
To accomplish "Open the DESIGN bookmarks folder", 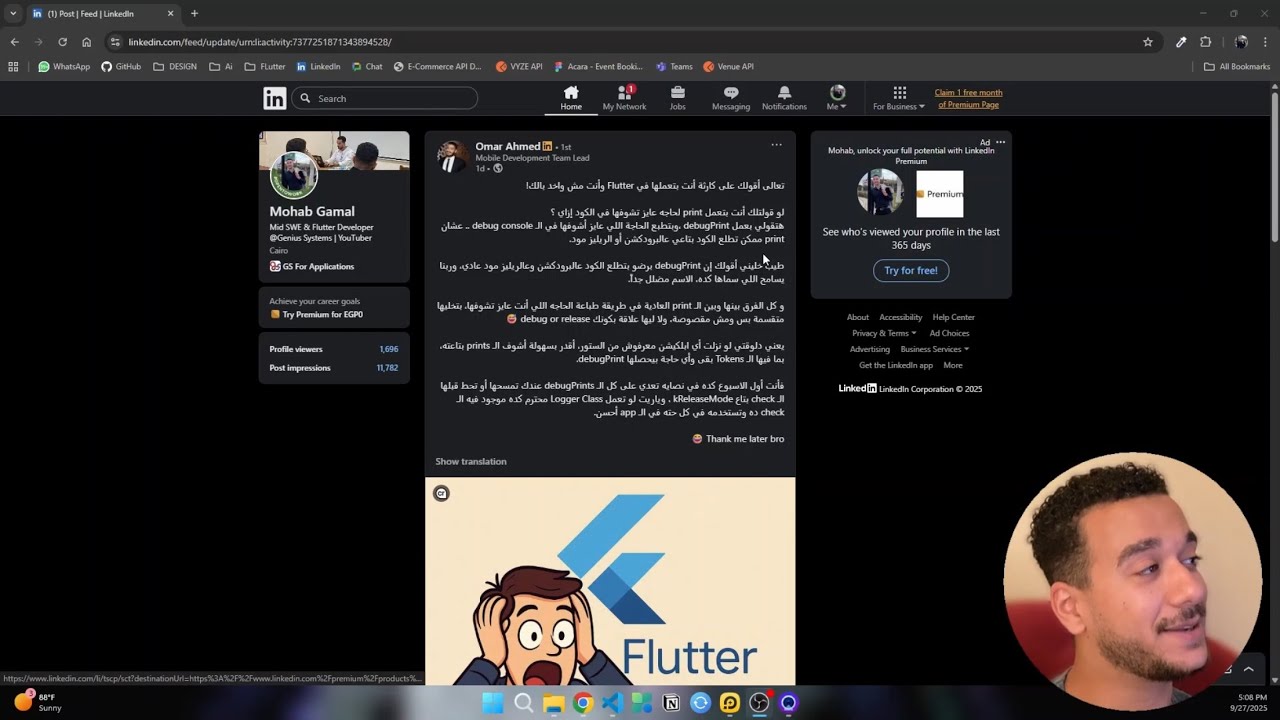I will 175,67.
